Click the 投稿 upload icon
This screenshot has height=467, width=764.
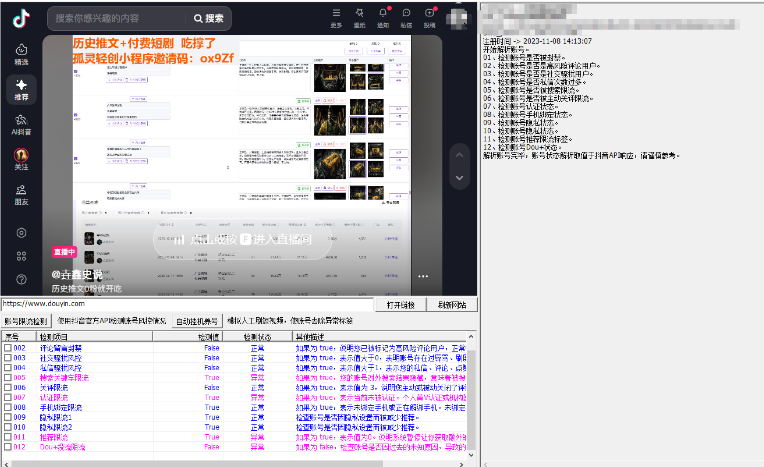(x=429, y=16)
